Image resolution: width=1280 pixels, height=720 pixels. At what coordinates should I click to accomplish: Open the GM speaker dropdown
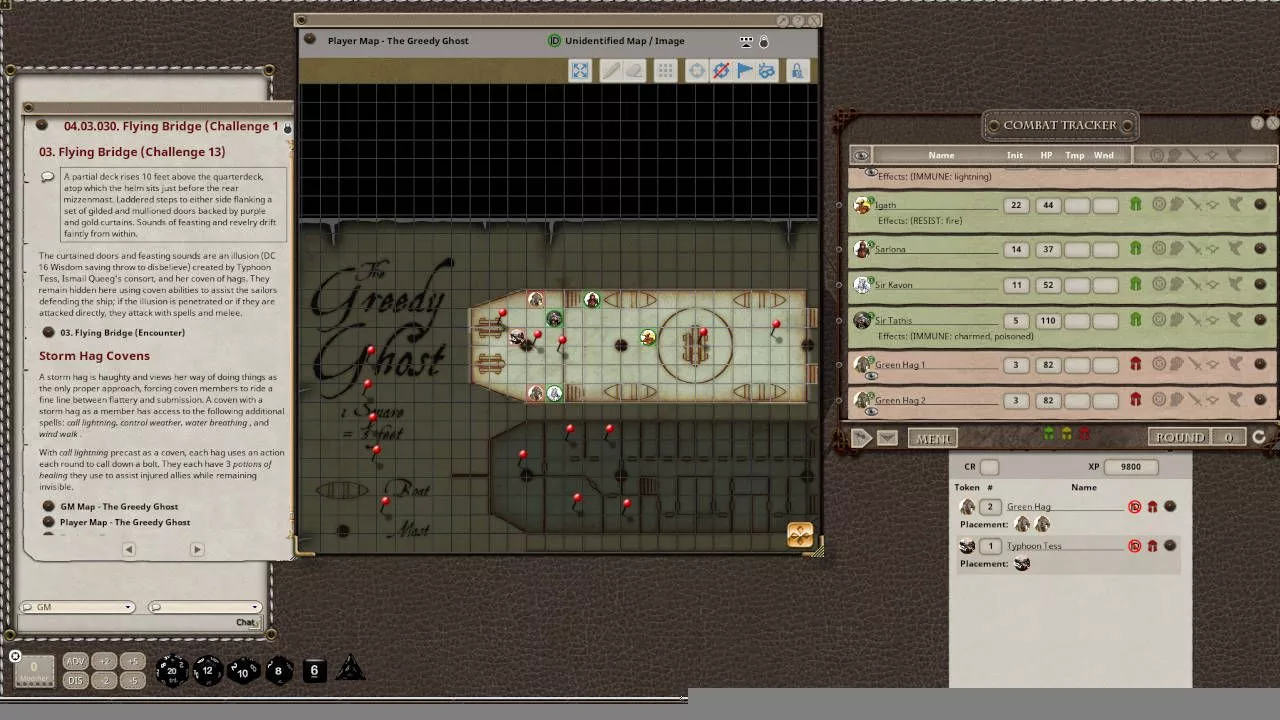pyautogui.click(x=78, y=607)
